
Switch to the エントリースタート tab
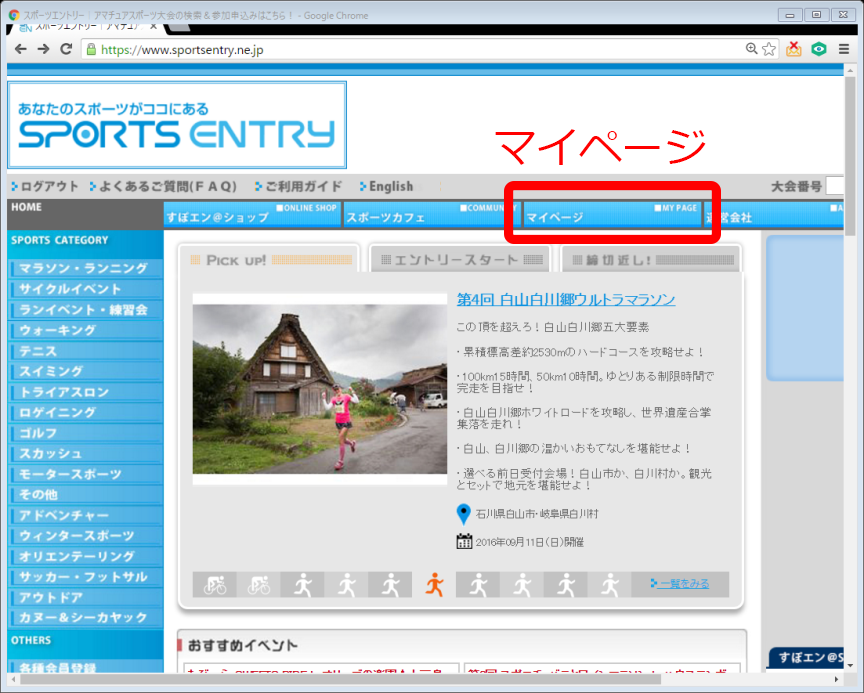point(461,259)
